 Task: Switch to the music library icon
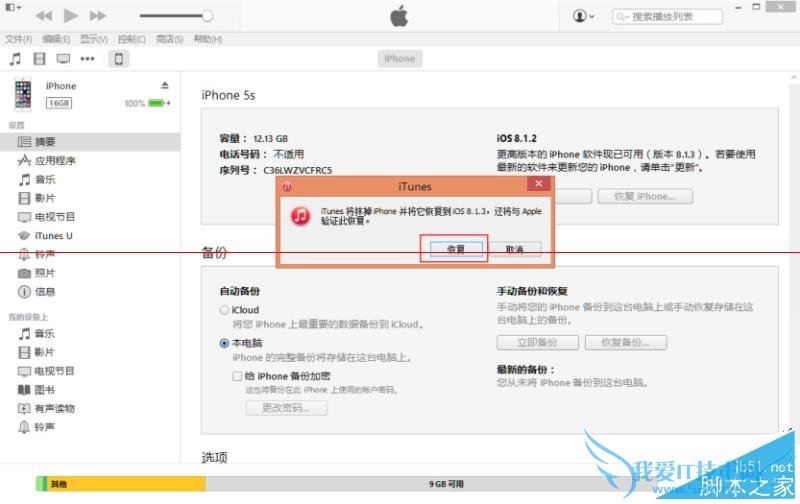[15, 59]
